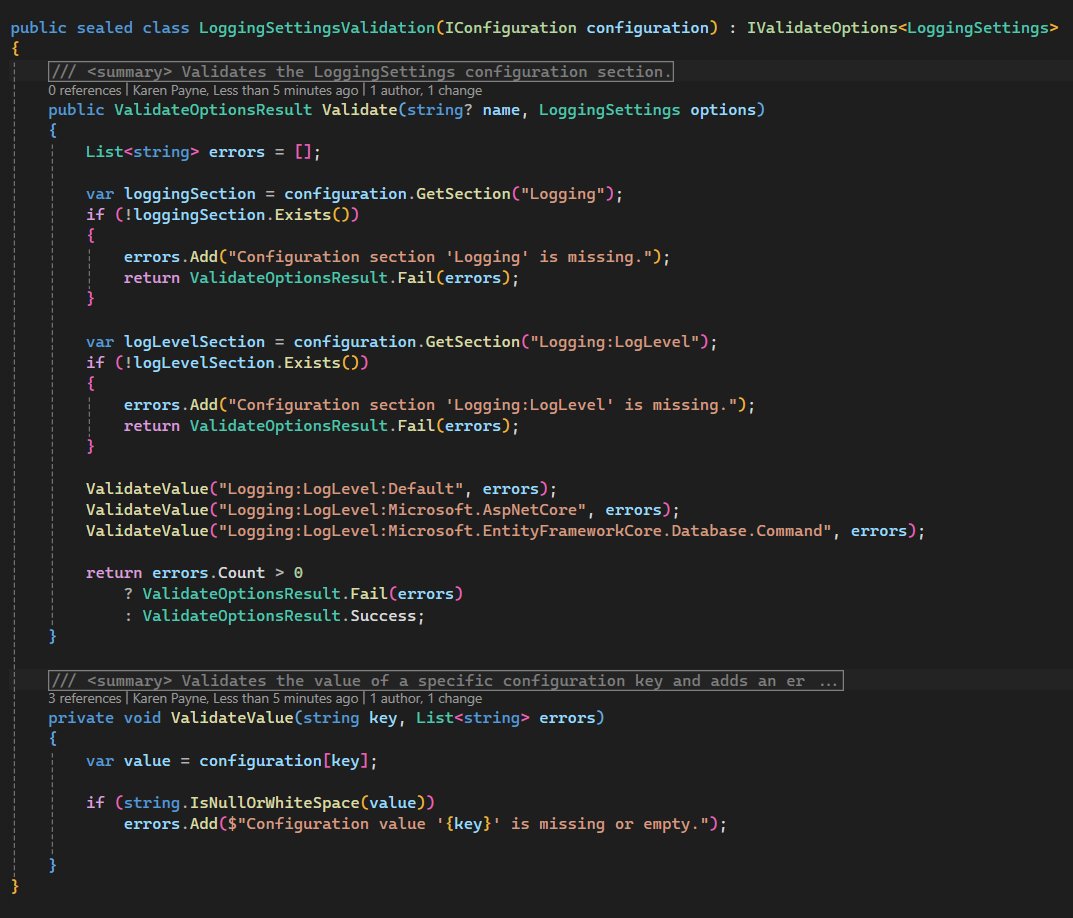Click the '3 references' CodeLens link
The width and height of the screenshot is (1073, 918).
click(x=84, y=698)
